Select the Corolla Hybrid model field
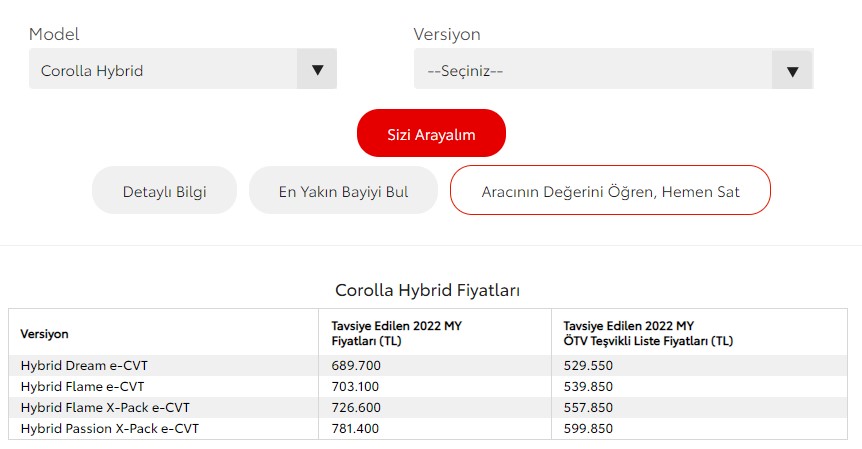Screen dimensions: 862x449 pos(183,69)
